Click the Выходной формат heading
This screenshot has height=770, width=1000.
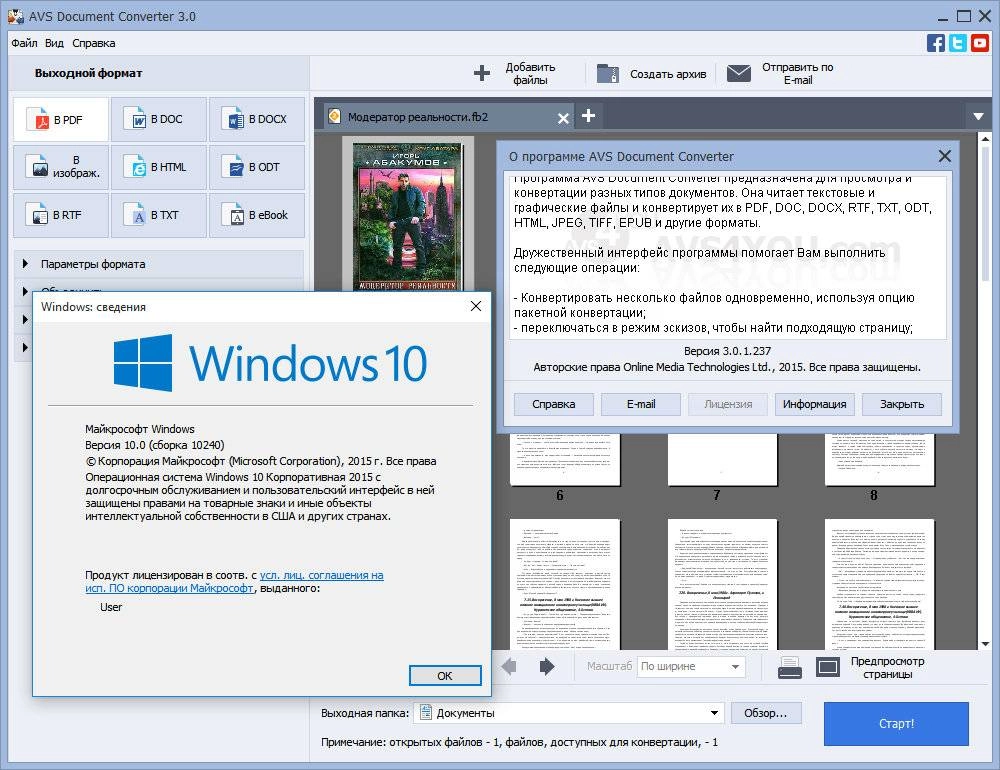click(89, 73)
